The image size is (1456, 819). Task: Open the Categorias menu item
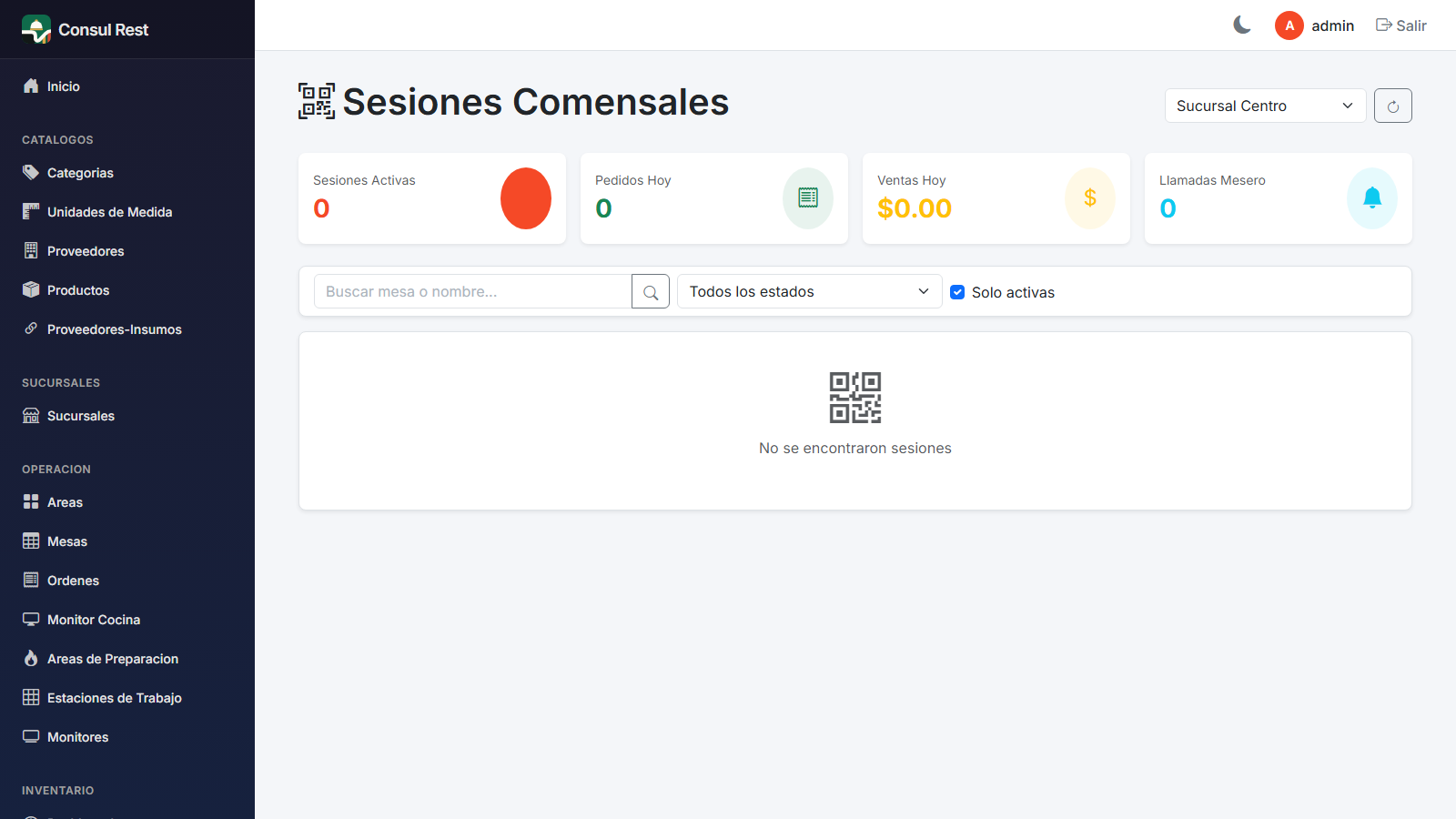click(127, 173)
